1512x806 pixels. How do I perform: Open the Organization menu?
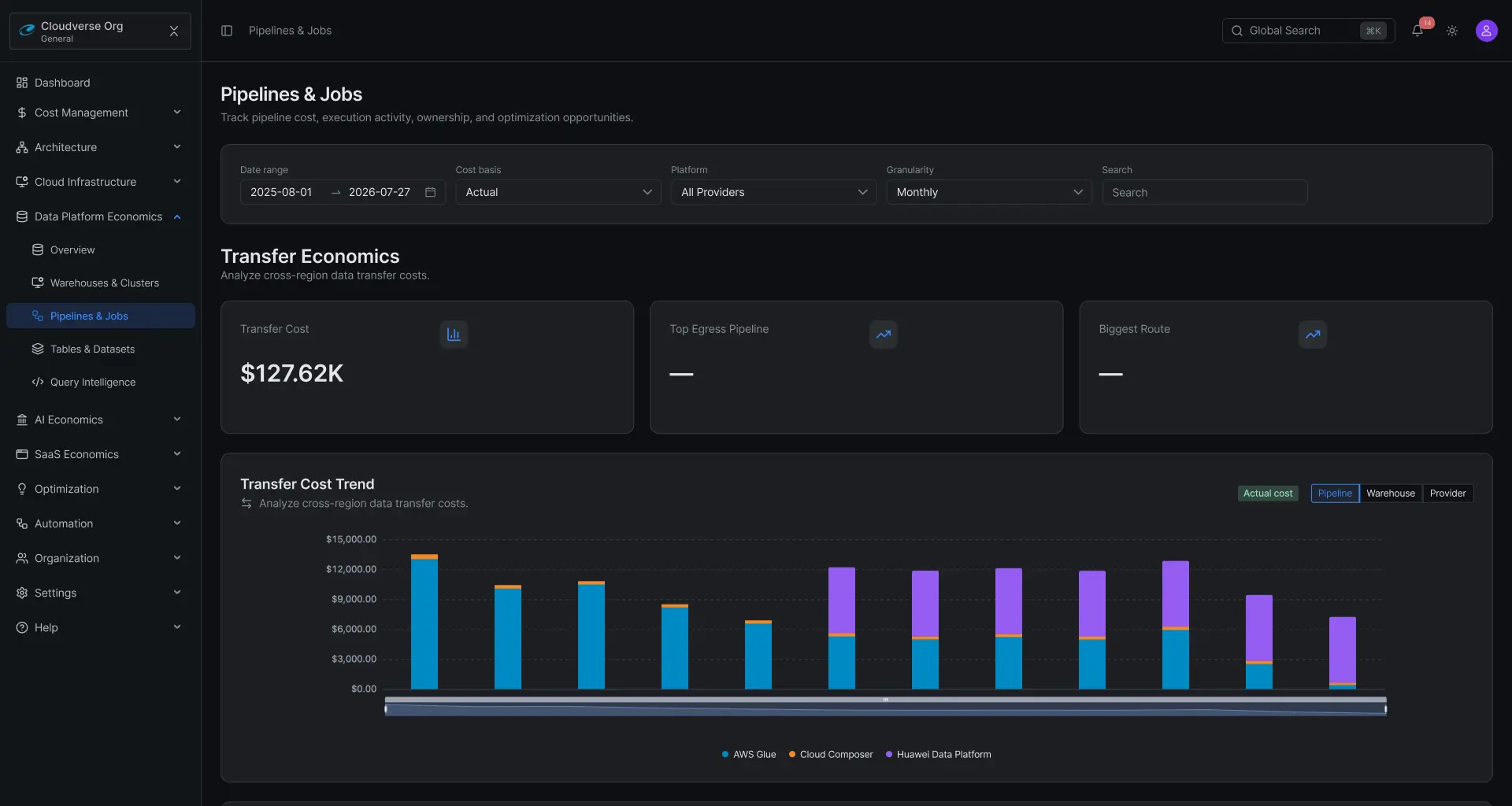pyautogui.click(x=101, y=558)
